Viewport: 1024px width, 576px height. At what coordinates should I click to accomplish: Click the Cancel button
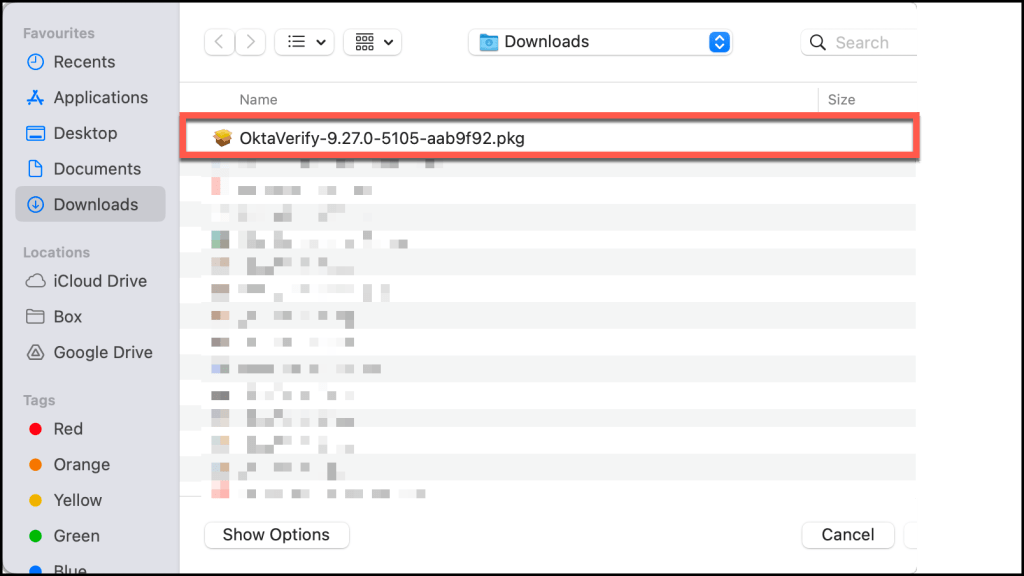click(847, 535)
